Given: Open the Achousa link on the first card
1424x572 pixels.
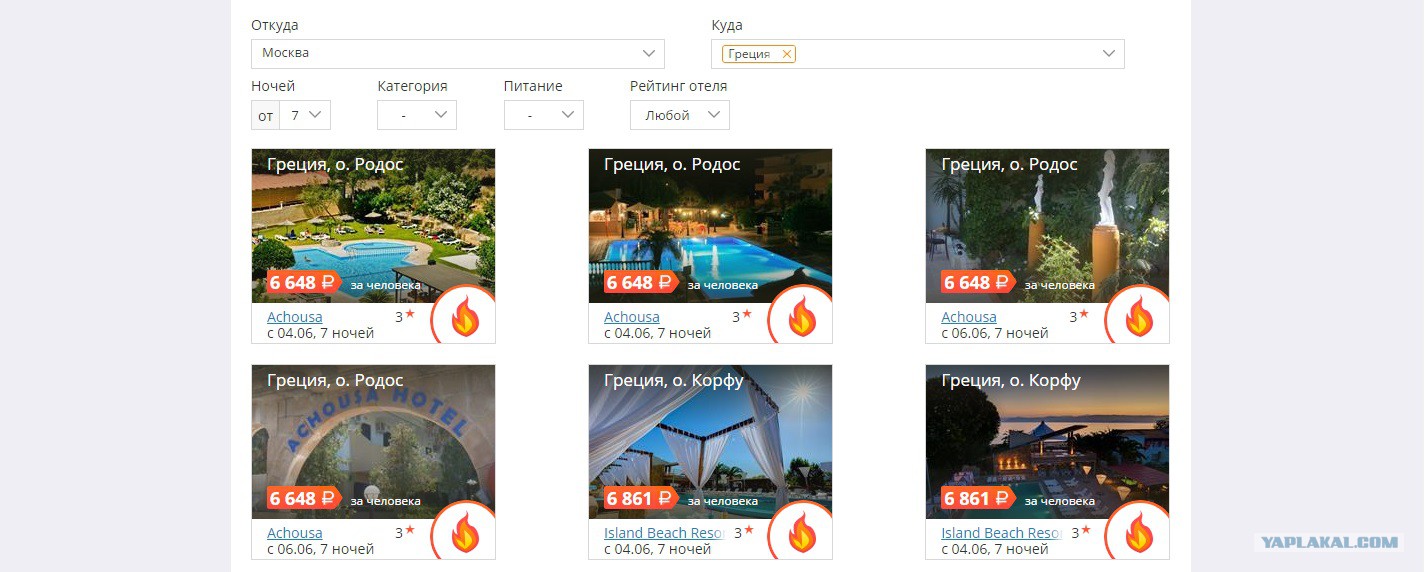Looking at the screenshot, I should pos(295,317).
